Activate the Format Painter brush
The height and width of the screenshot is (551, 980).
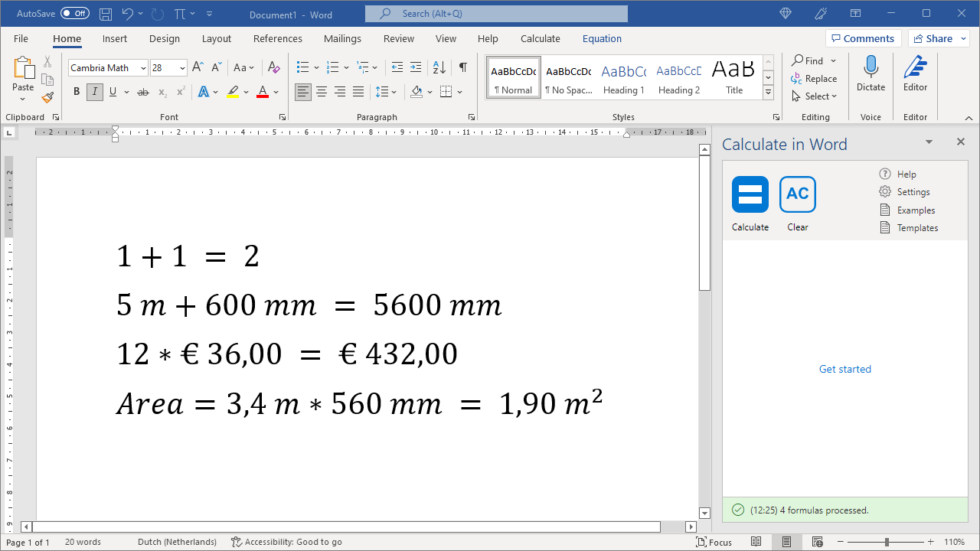(x=48, y=97)
